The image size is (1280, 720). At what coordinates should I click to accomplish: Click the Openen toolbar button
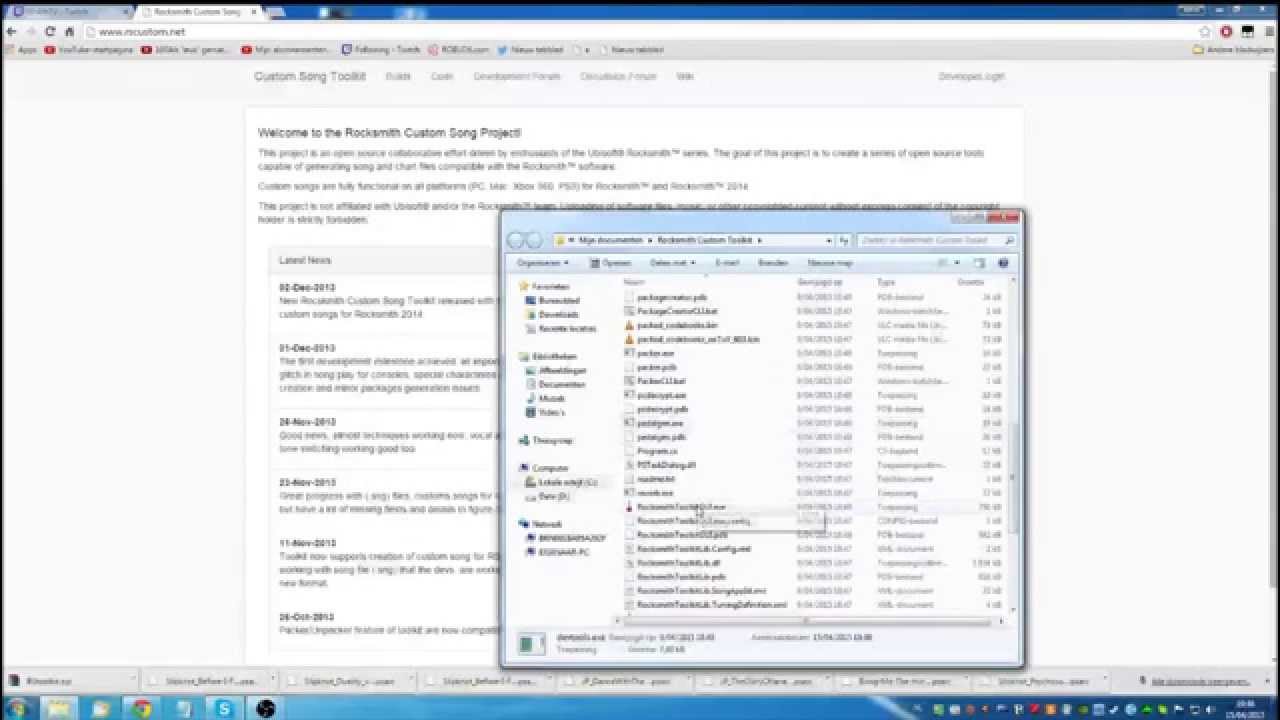coord(610,263)
